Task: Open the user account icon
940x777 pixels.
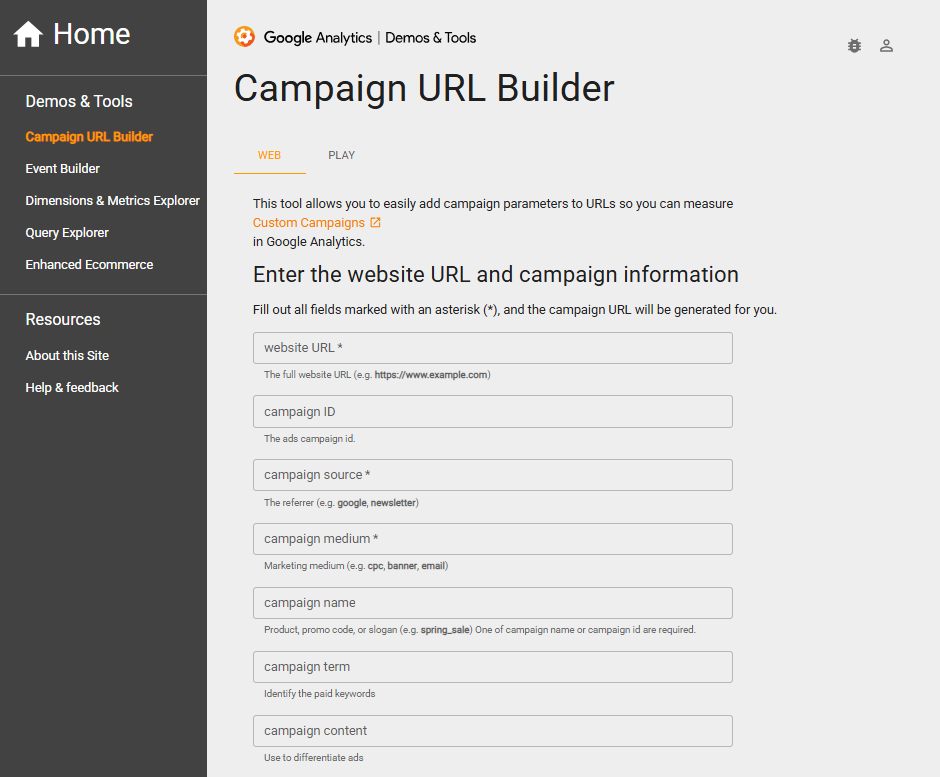Action: click(886, 46)
